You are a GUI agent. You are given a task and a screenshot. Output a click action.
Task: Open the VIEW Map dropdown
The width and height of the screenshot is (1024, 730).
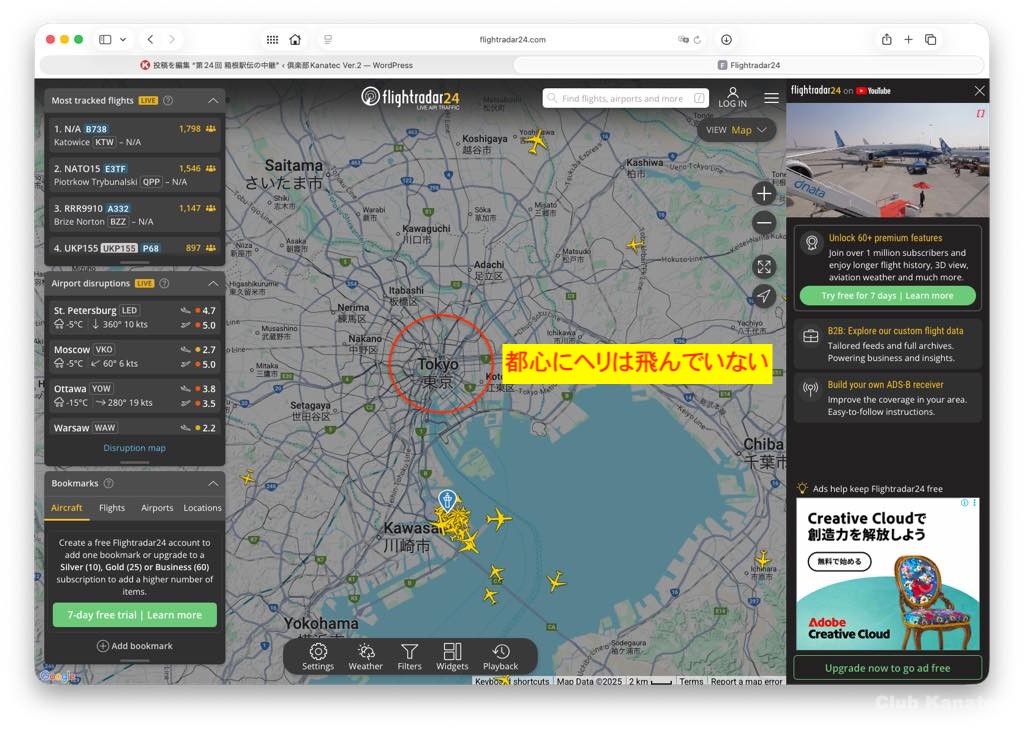tap(736, 130)
